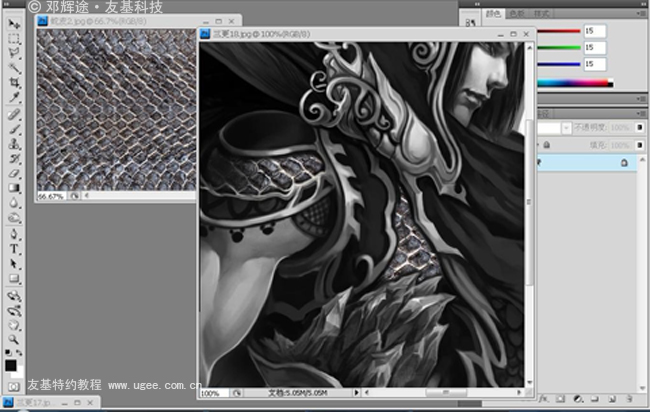650x412 pixels.
Task: Click the red channel slider
Action: [558, 31]
